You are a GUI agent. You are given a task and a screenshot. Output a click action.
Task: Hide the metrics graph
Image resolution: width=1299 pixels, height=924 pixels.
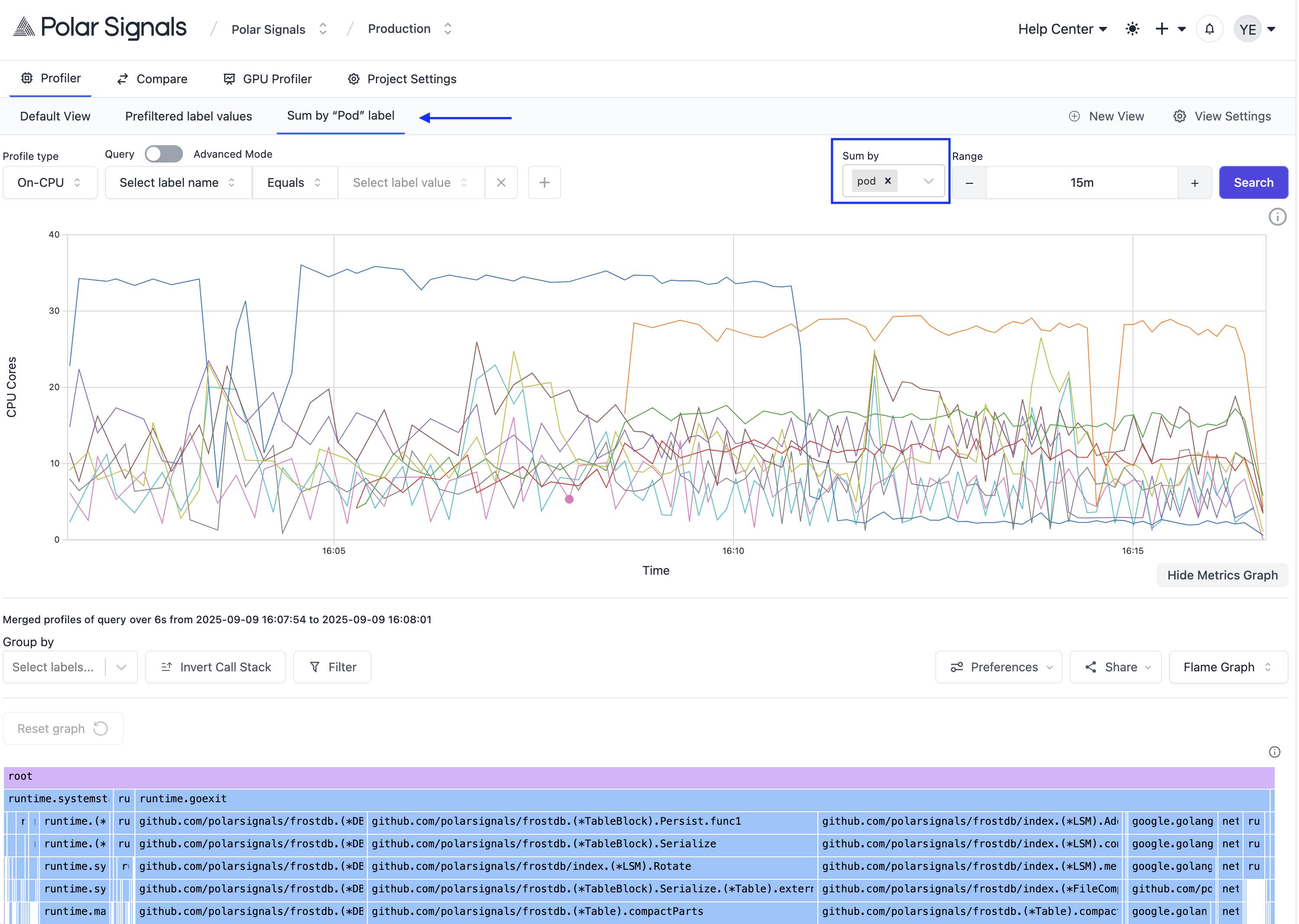[1222, 575]
